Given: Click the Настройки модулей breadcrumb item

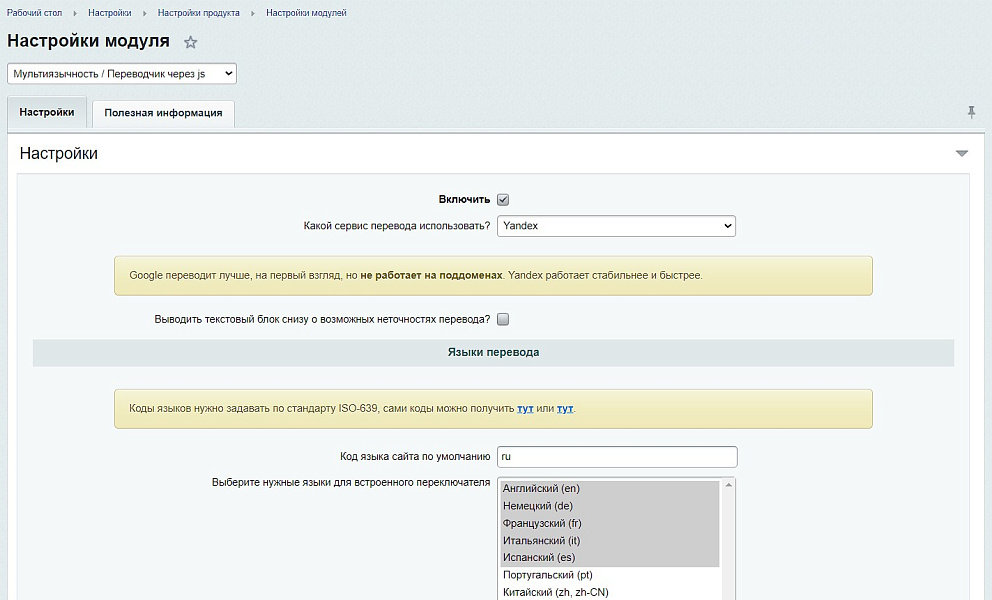Looking at the screenshot, I should 306,13.
